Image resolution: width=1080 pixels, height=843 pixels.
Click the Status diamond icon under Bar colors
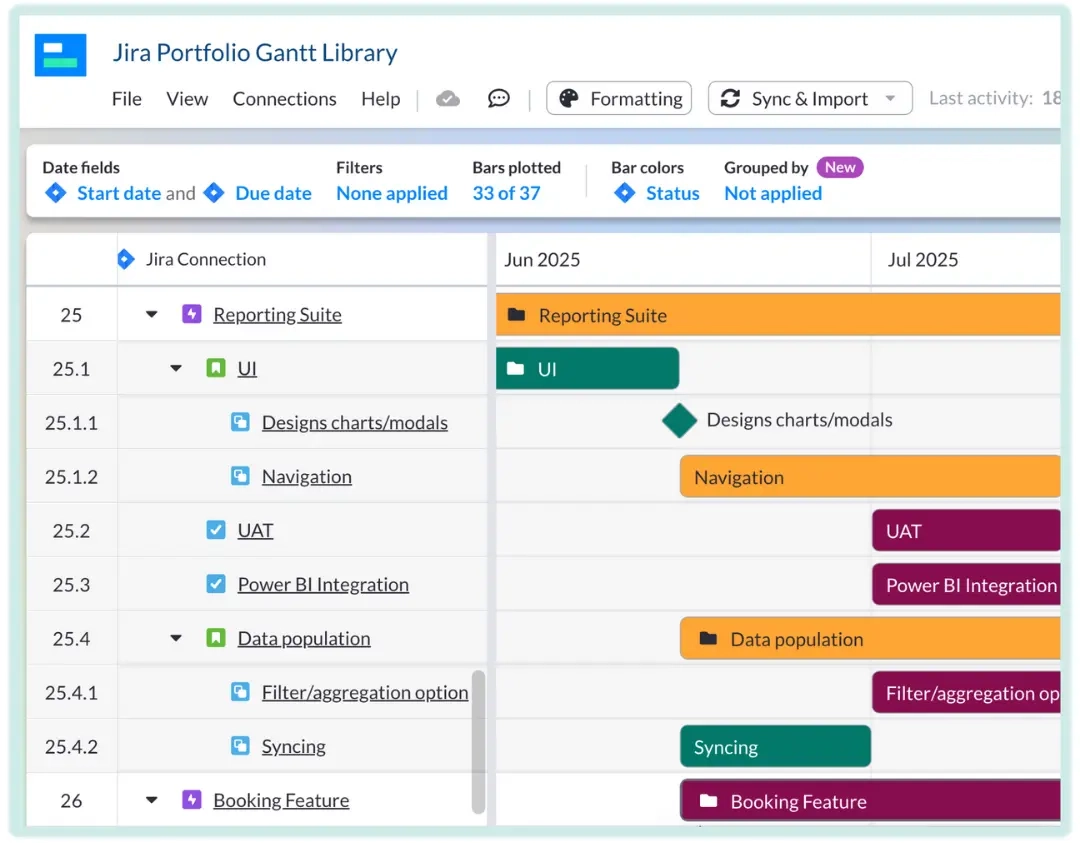pyautogui.click(x=625, y=193)
